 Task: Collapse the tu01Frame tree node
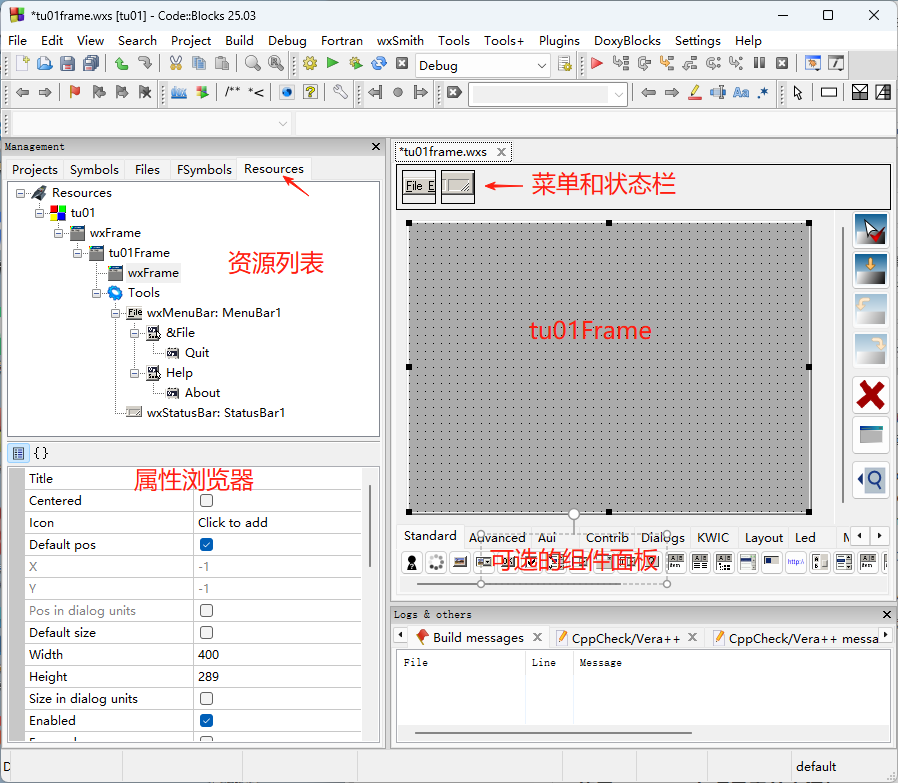click(77, 253)
